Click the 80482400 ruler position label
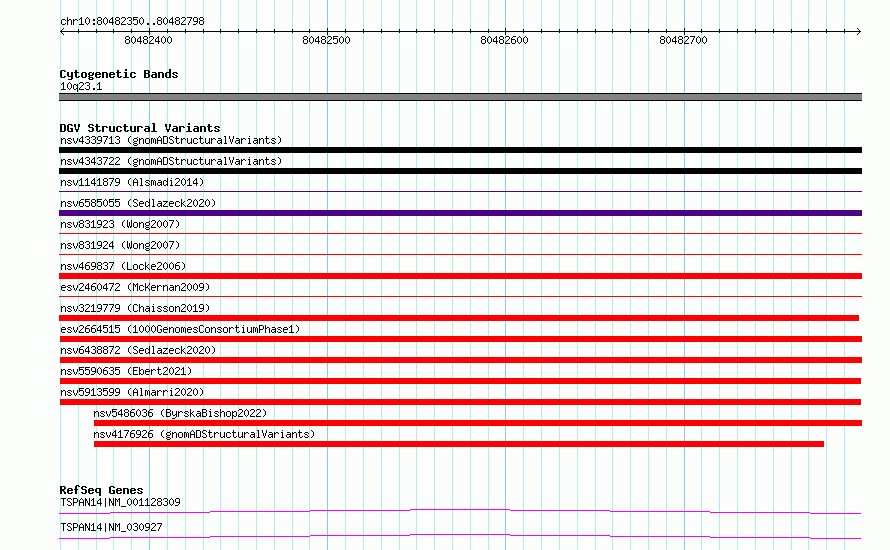 (148, 40)
